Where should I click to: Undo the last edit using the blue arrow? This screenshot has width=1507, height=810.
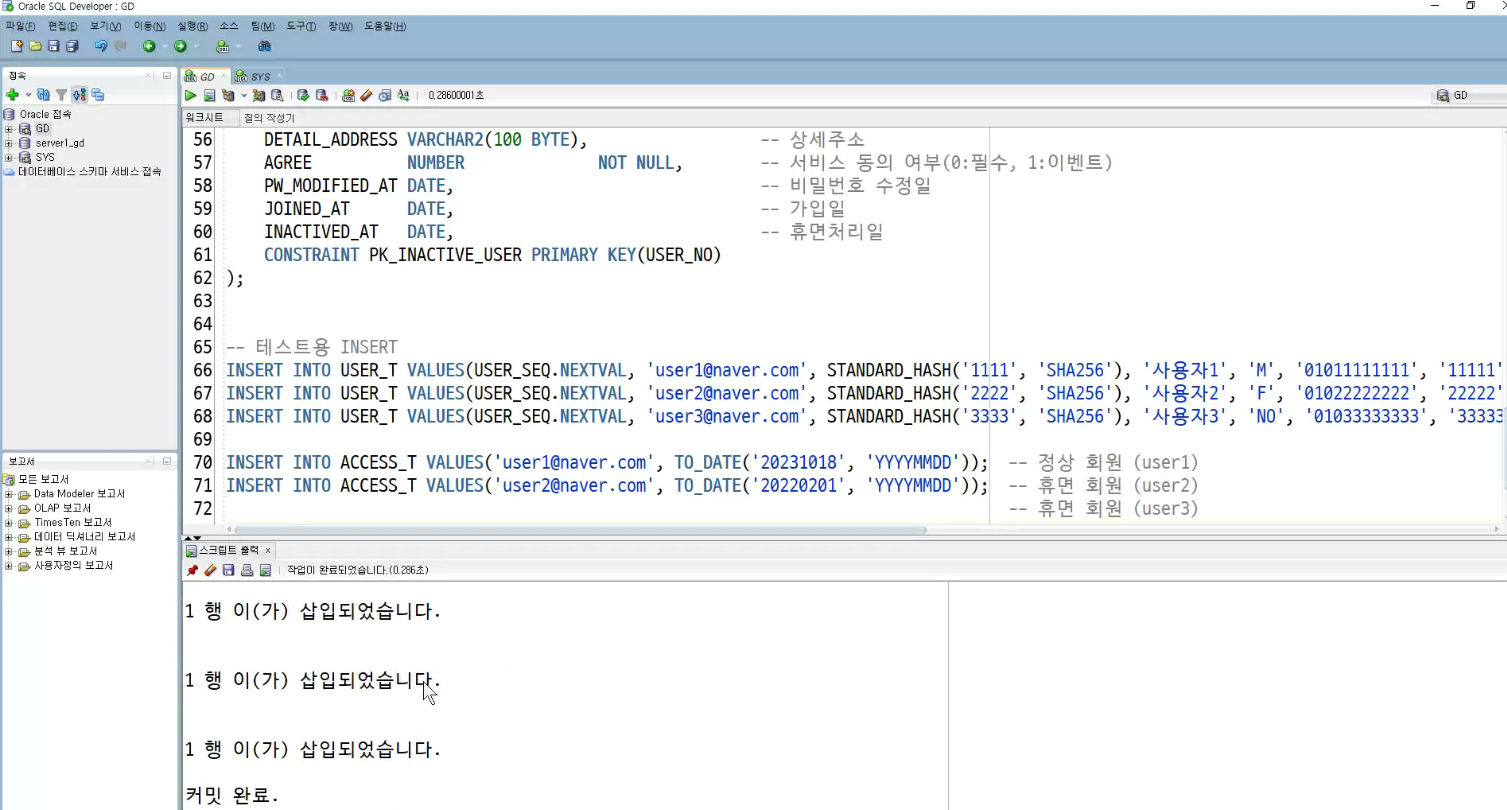[100, 46]
